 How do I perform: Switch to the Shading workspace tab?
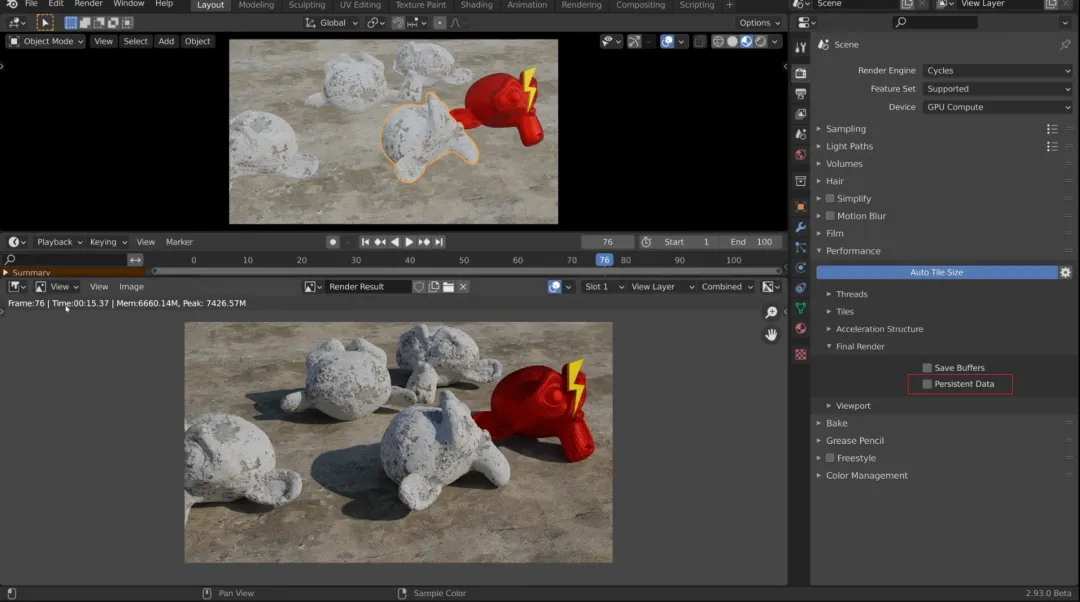tap(476, 5)
